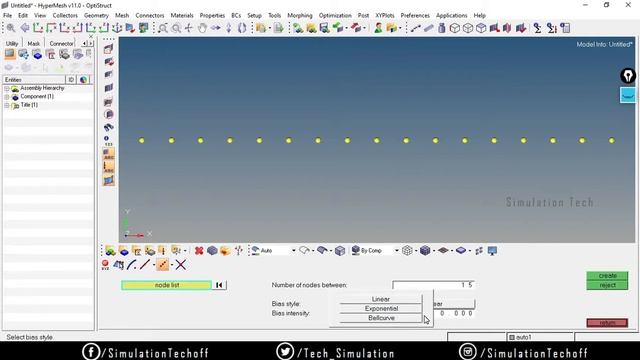The width and height of the screenshot is (640, 360).
Task: Click the weight mass icon
Action: [442, 28]
